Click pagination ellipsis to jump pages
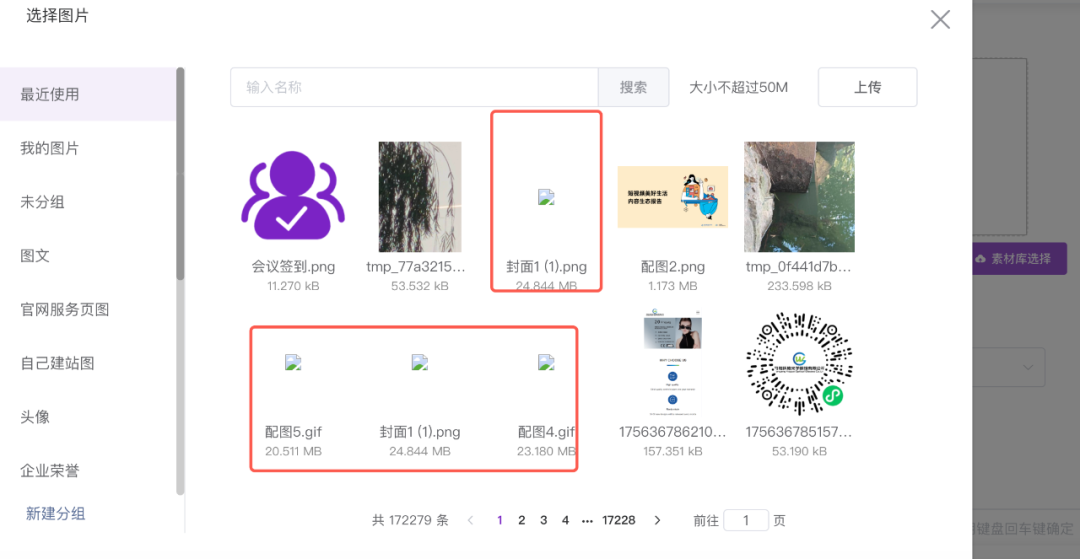 (587, 521)
